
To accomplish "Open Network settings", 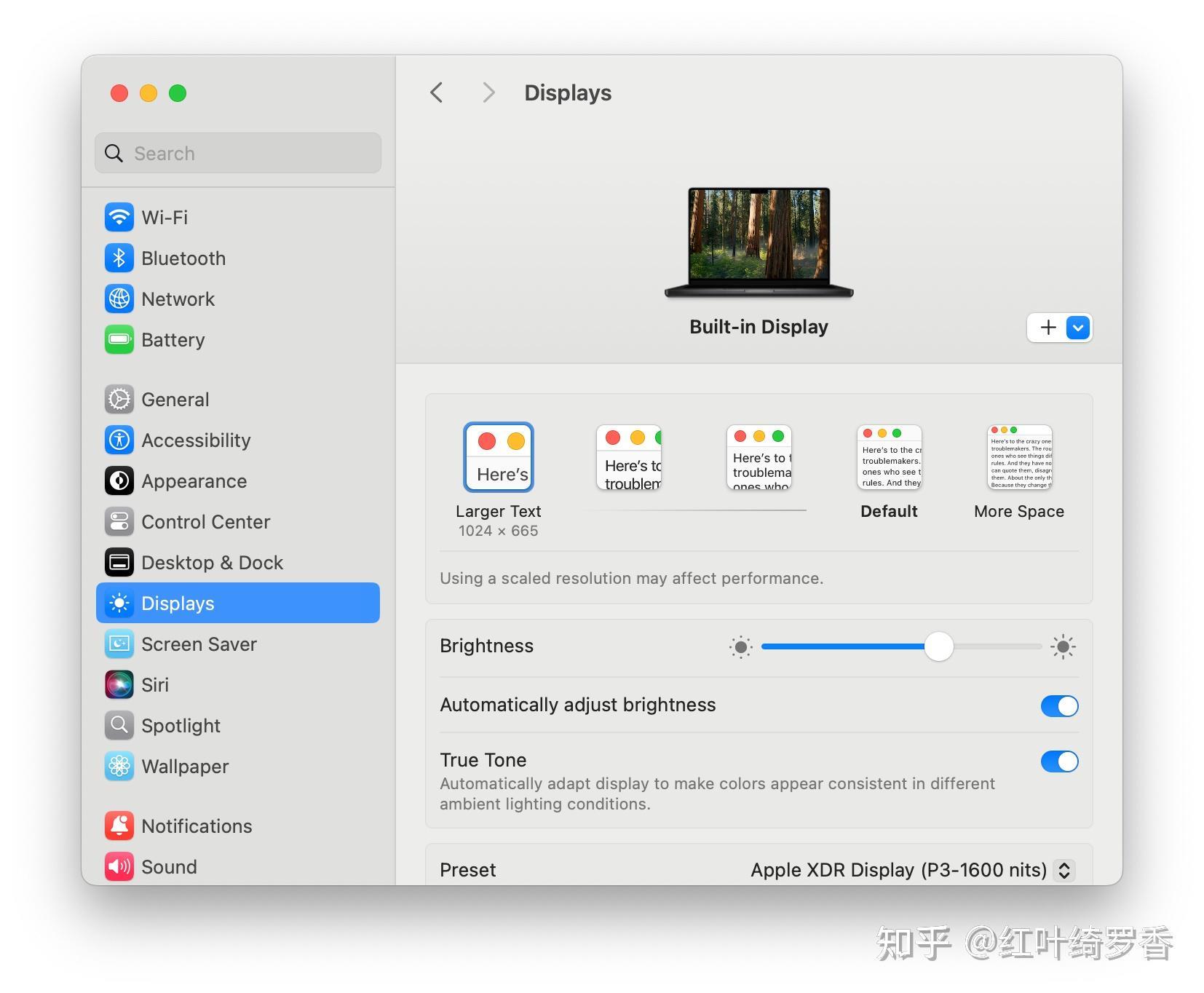I will pyautogui.click(x=178, y=298).
